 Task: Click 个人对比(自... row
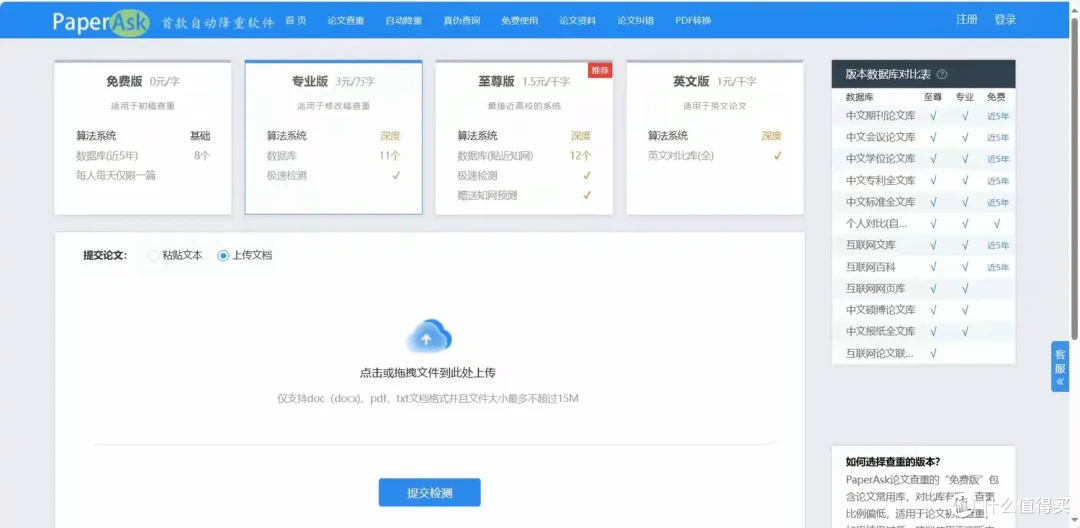tap(924, 224)
